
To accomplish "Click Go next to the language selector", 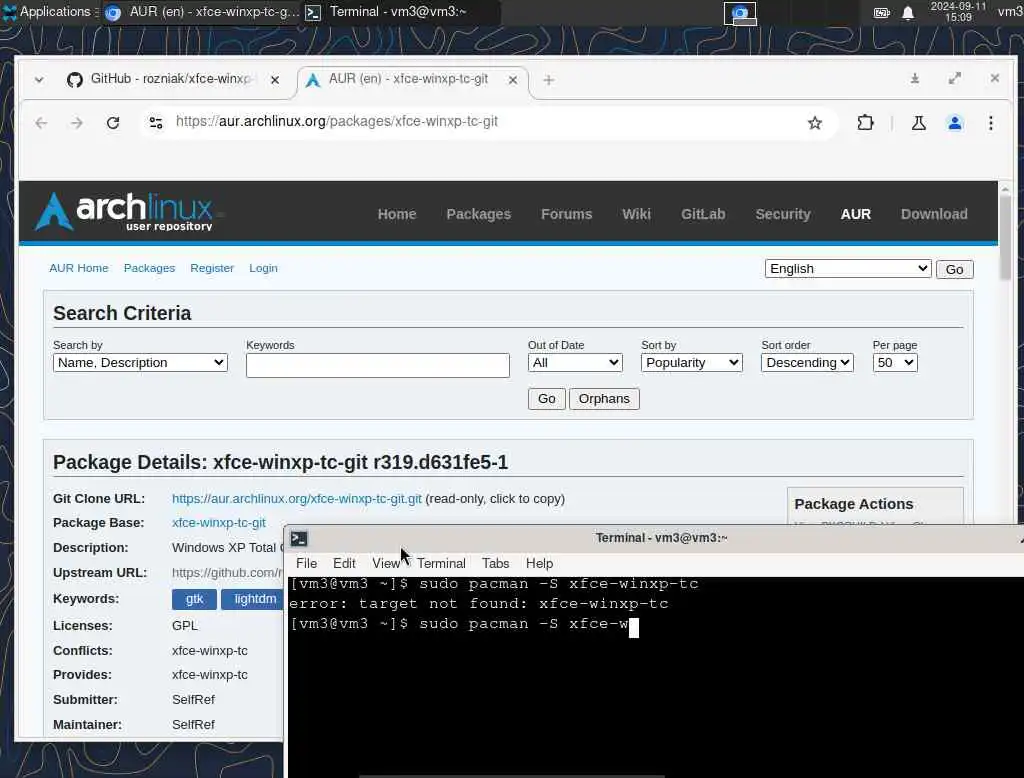I will click(x=954, y=269).
